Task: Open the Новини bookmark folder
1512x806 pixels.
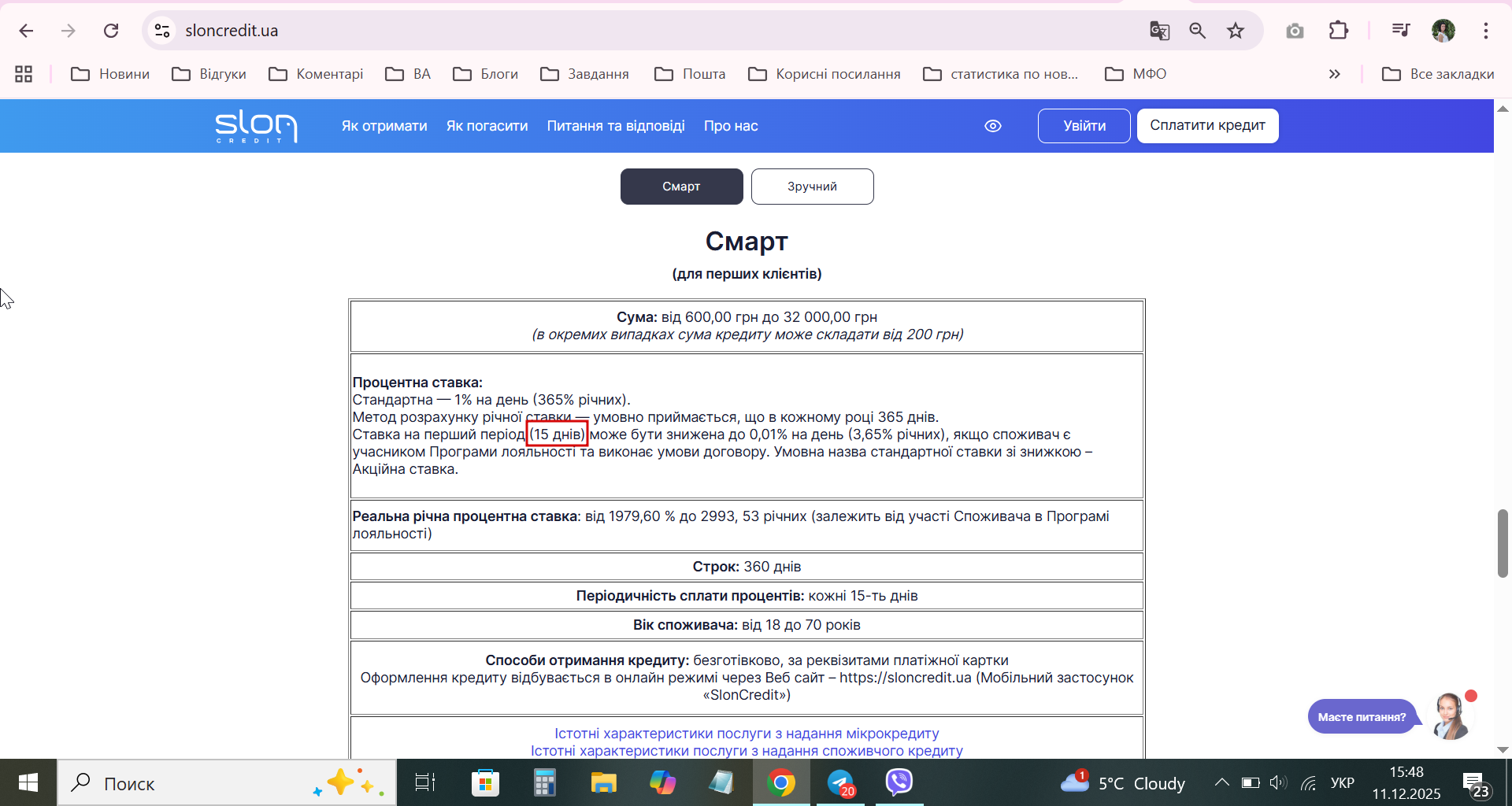Action: coord(110,74)
